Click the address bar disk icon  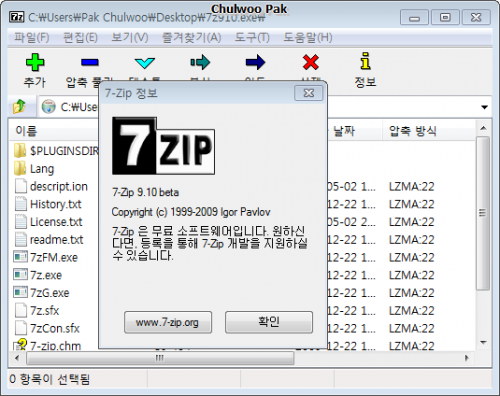49,107
